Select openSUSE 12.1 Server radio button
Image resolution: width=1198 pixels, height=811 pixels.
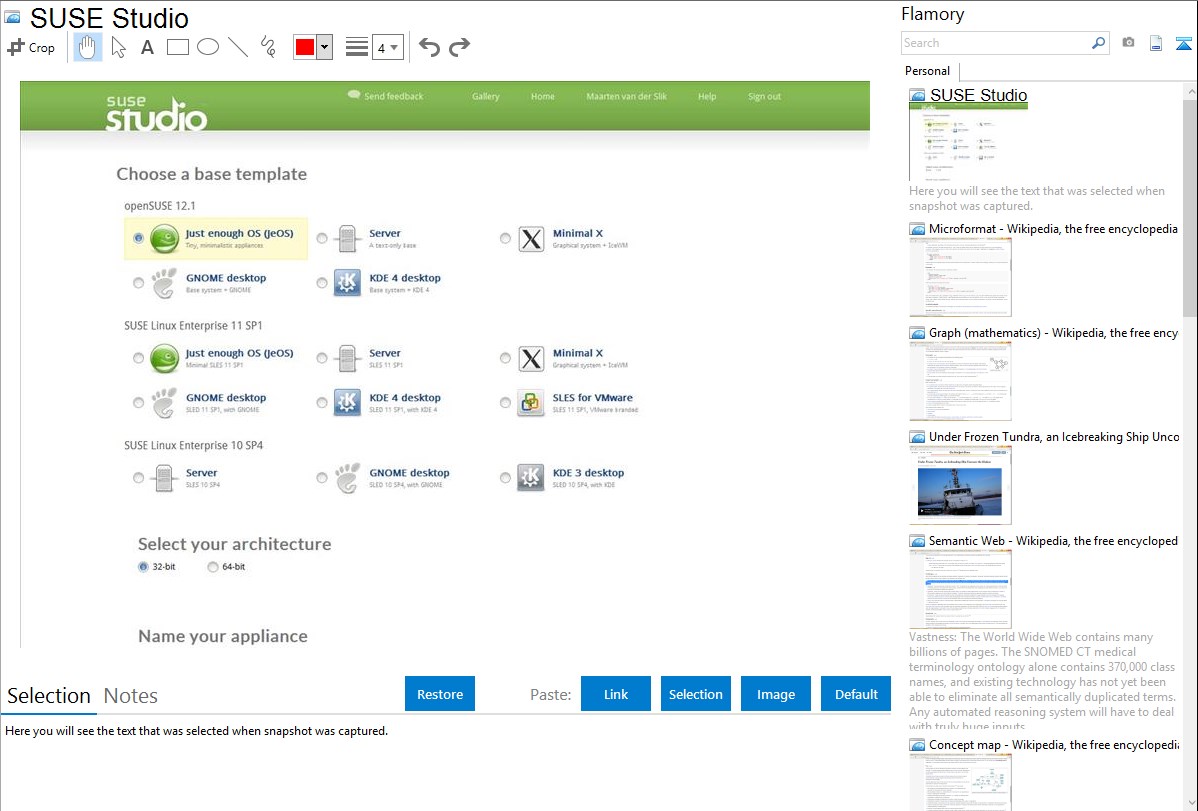tap(322, 238)
